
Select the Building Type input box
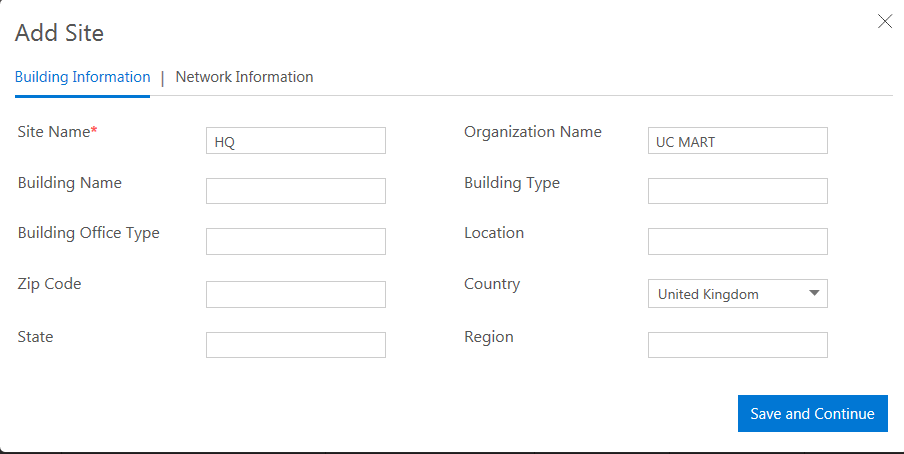tap(737, 191)
